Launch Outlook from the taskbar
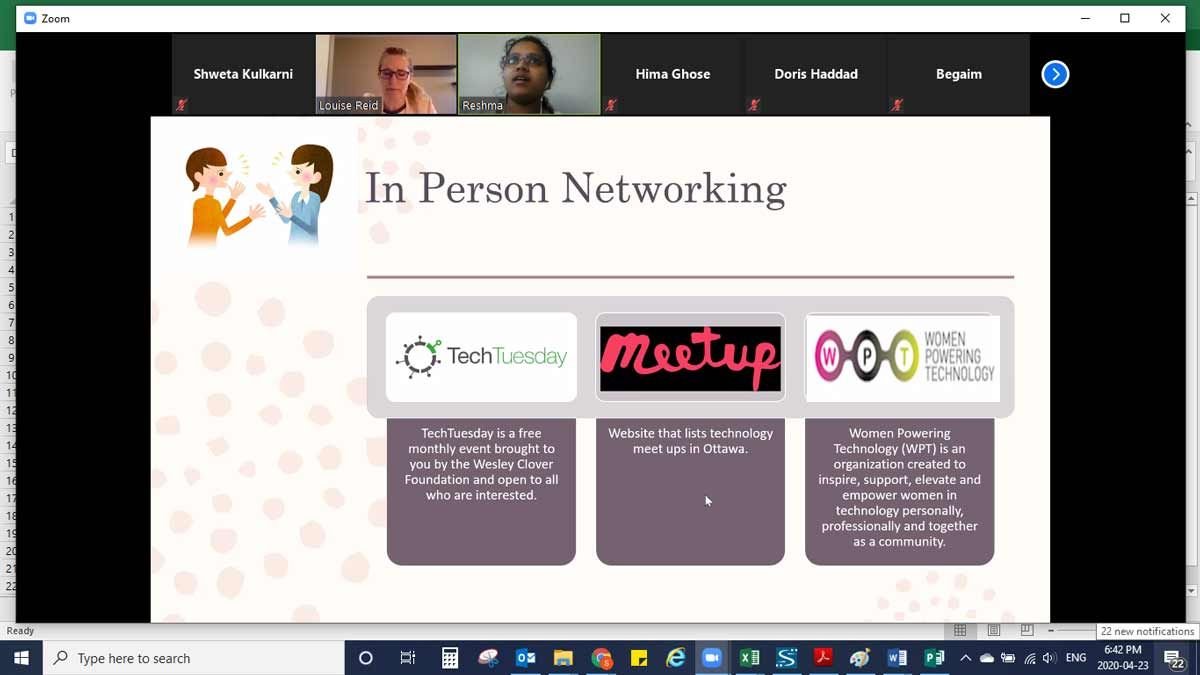The image size is (1200, 675). tap(525, 658)
